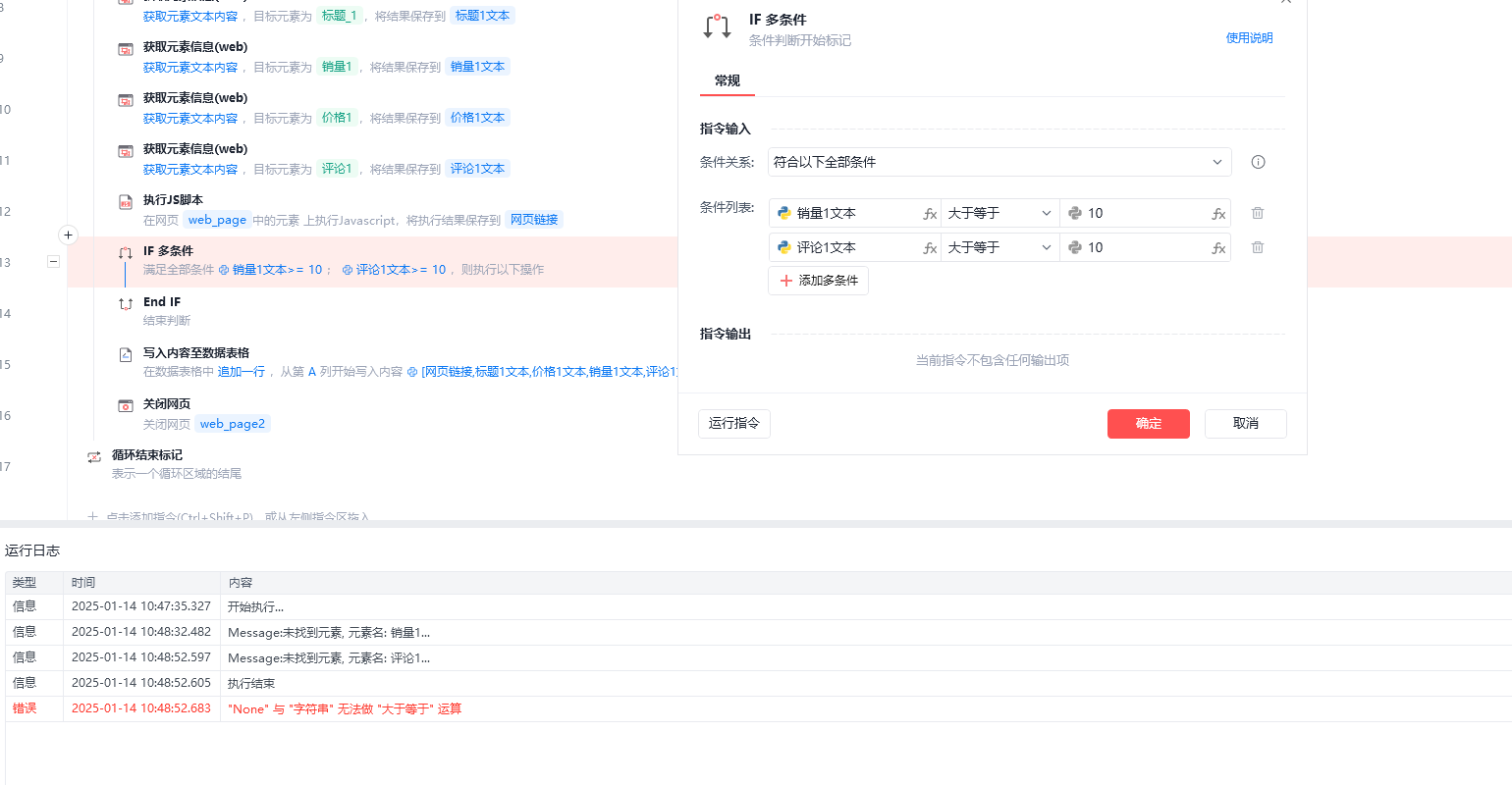1512x785 pixels.
Task: Open the 条件关系 dropdown
Action: (x=999, y=162)
